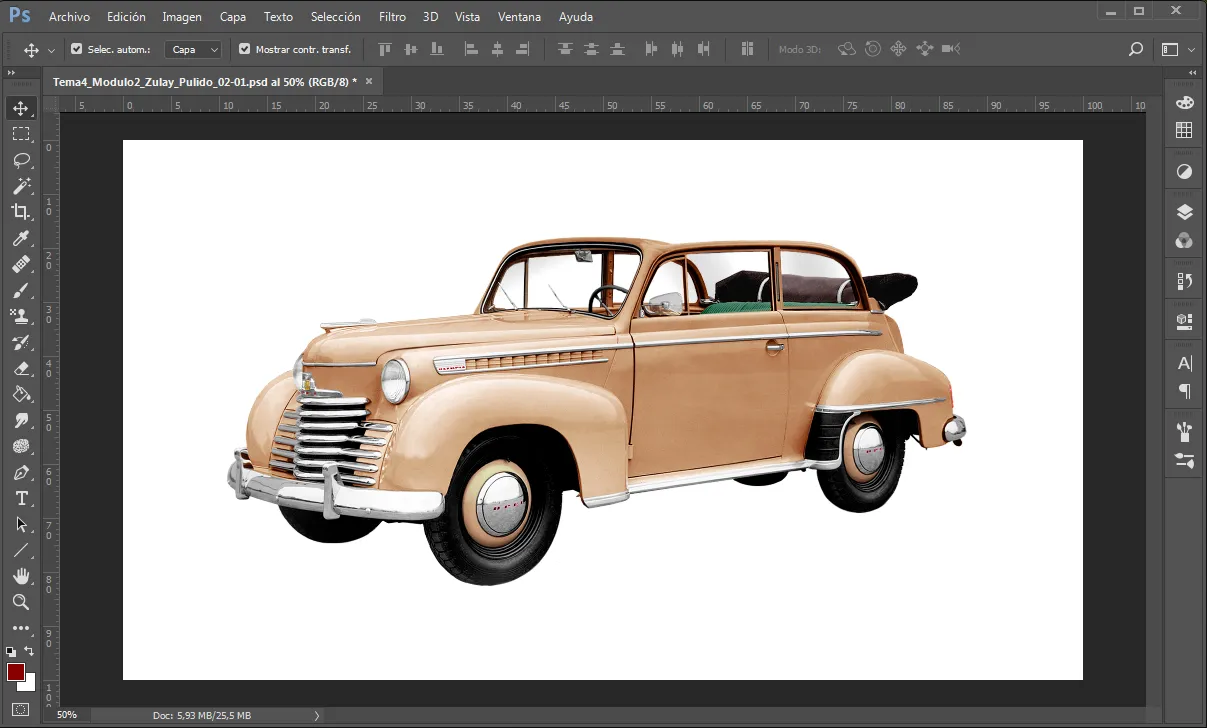Select the Clone Stamp tool
This screenshot has width=1207, height=728.
tap(21, 316)
